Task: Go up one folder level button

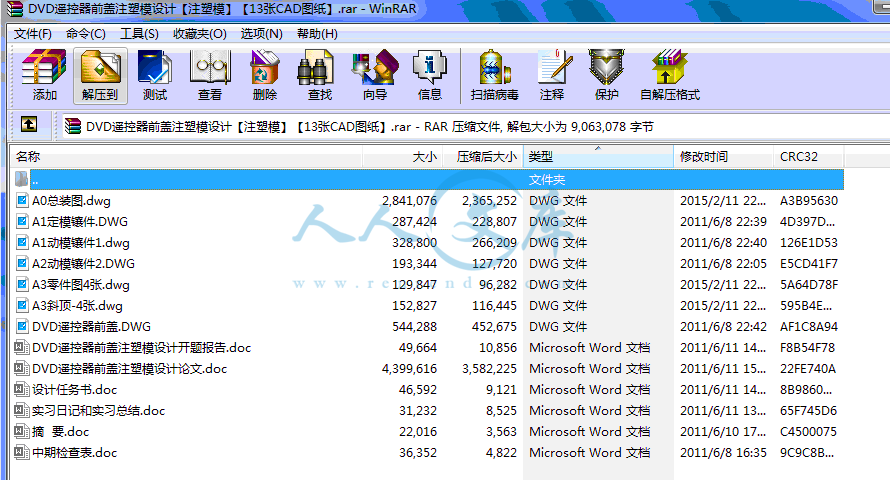Action: click(x=29, y=124)
